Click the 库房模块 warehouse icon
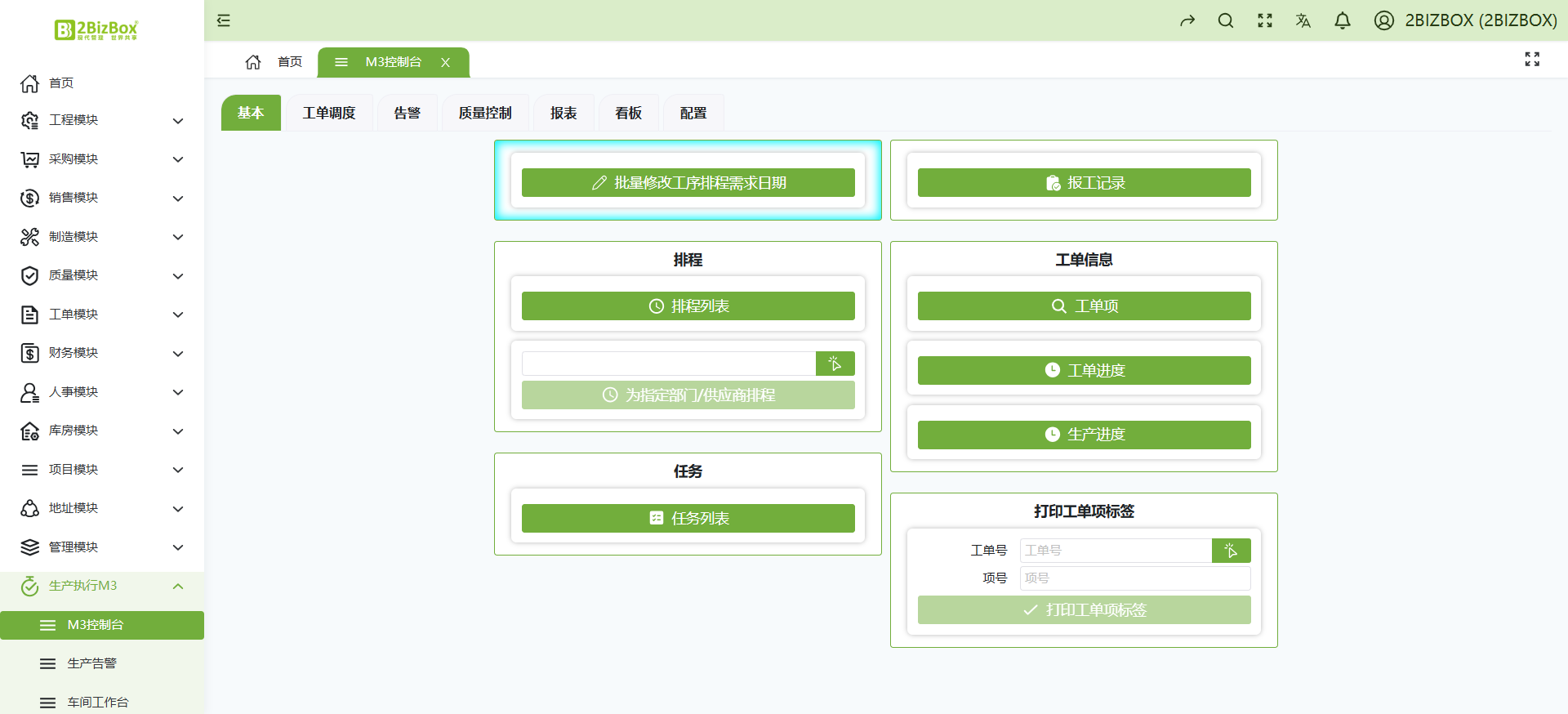The height and width of the screenshot is (714, 1568). 30,431
